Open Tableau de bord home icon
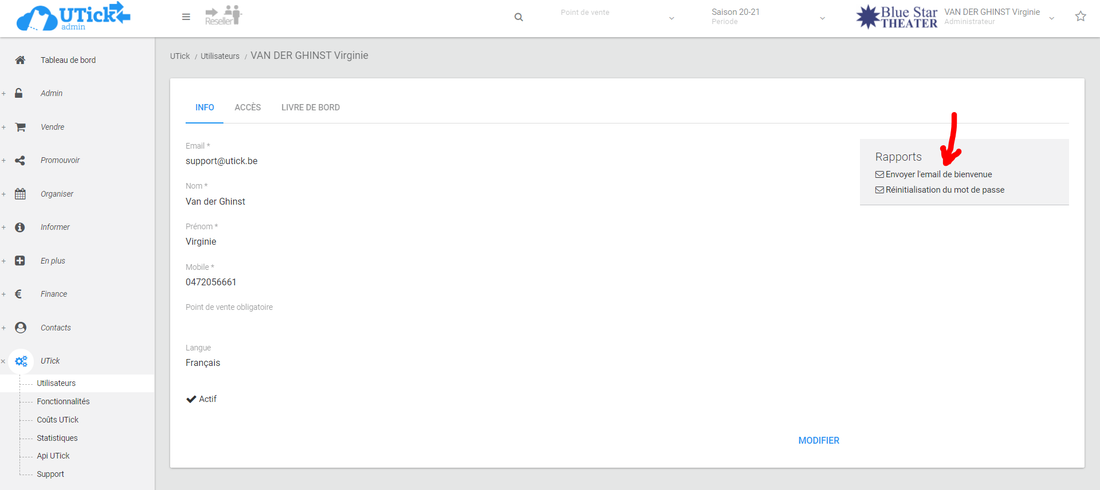 click(x=20, y=60)
